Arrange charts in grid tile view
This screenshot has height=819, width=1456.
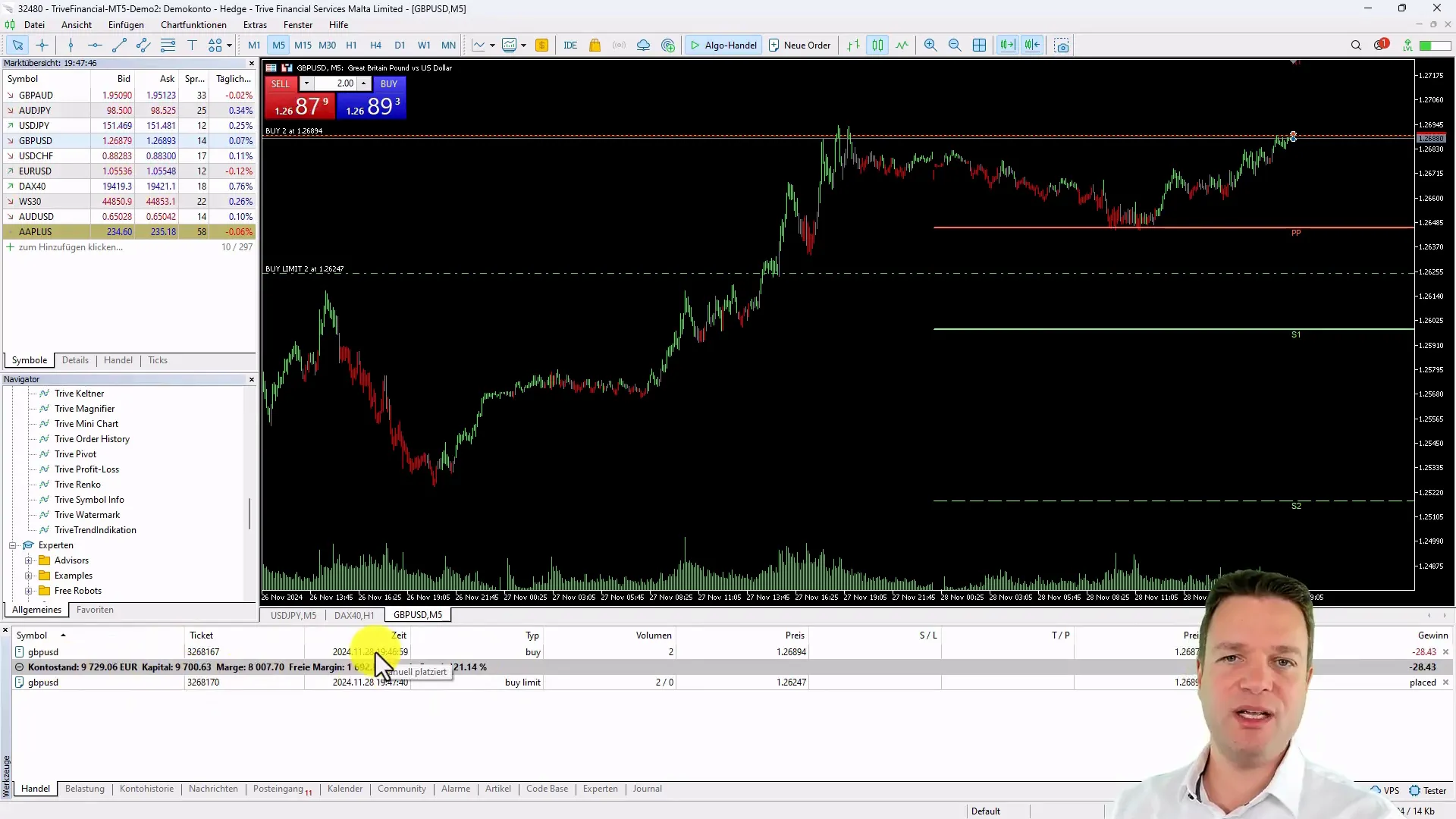click(x=980, y=45)
